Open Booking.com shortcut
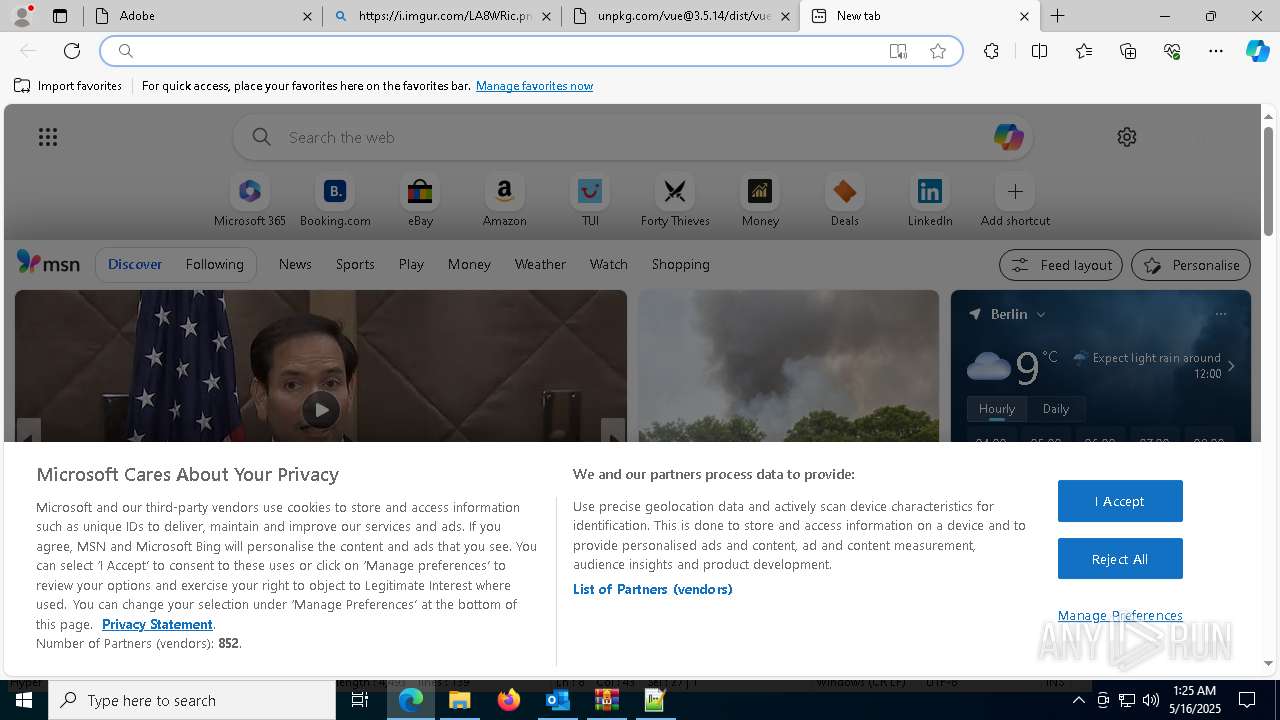 pos(335,201)
